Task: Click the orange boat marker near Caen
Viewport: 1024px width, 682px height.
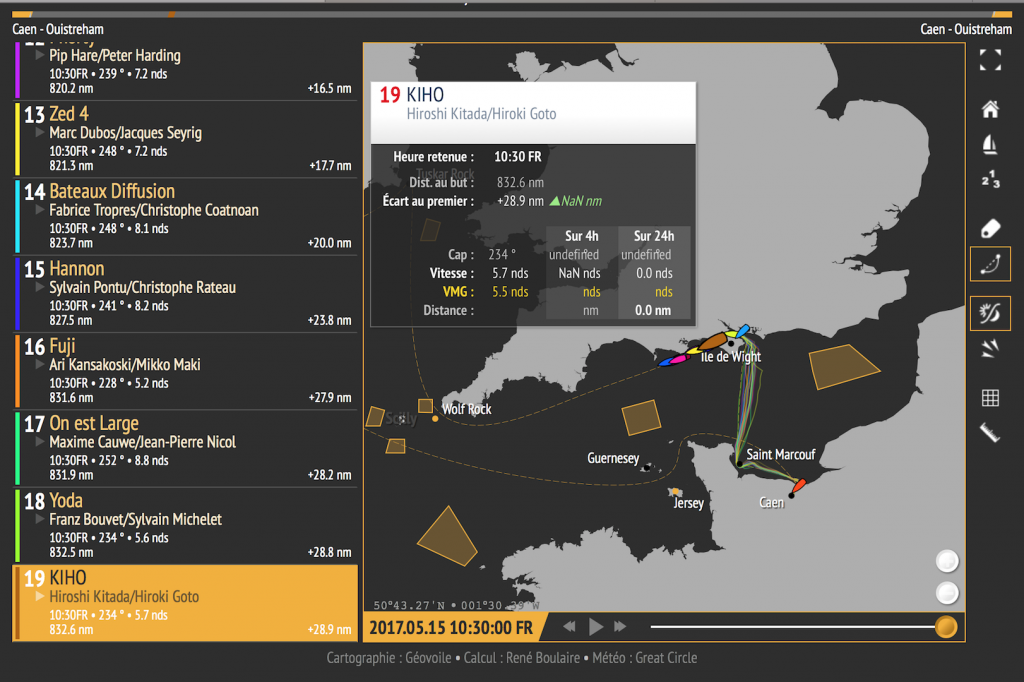Action: click(x=799, y=485)
